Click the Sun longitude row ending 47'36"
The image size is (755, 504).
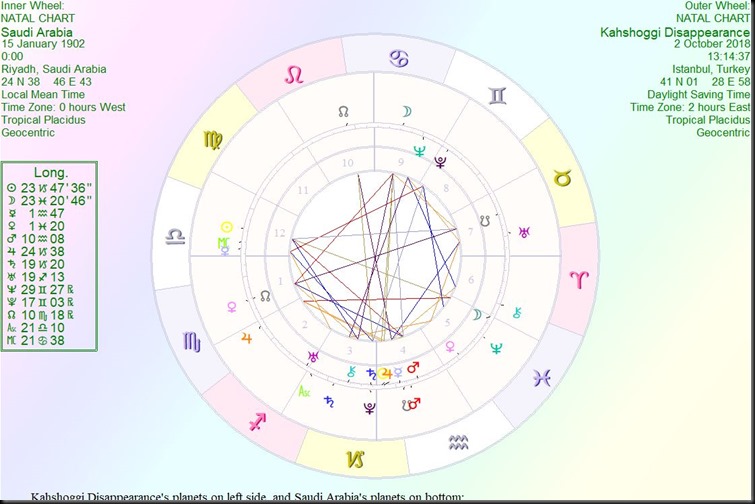pos(50,188)
